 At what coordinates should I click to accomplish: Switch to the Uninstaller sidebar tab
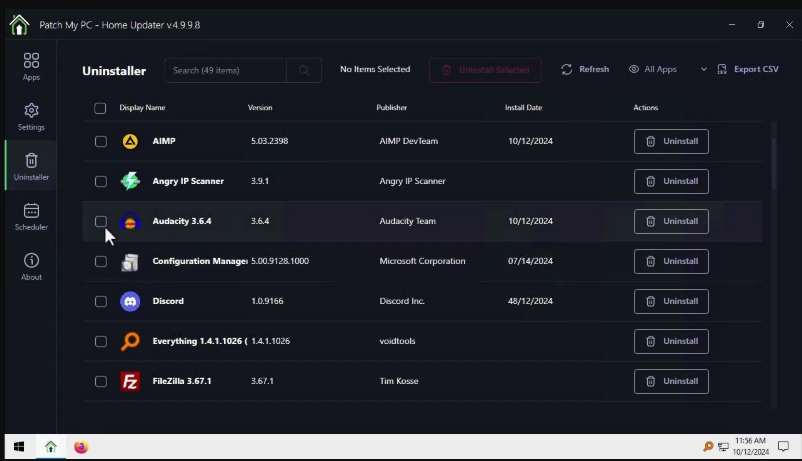click(31, 166)
